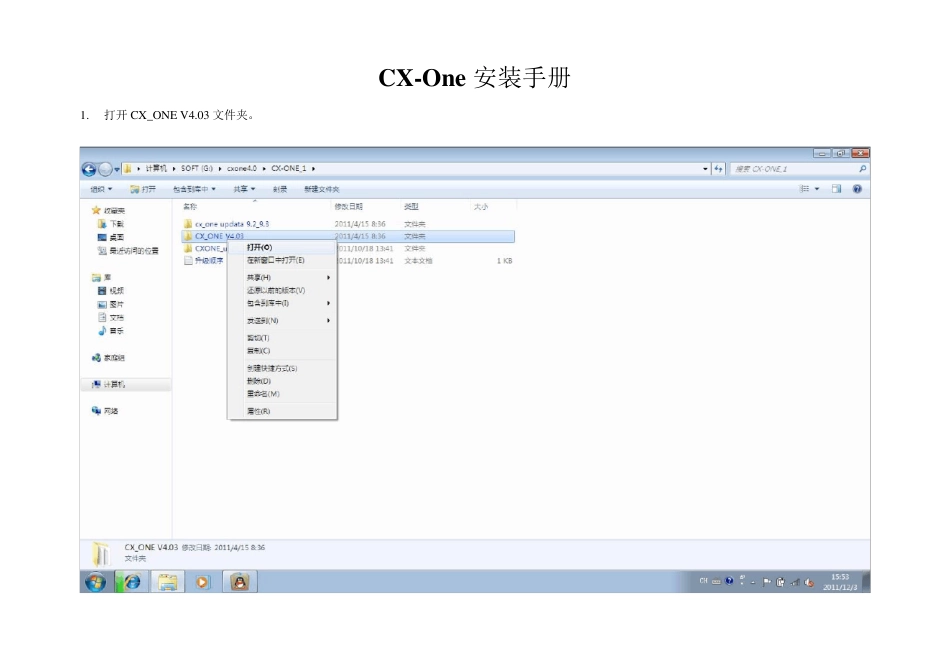
Task: Choose 还原以前的版本(V) in context menu
Action: 282,290
